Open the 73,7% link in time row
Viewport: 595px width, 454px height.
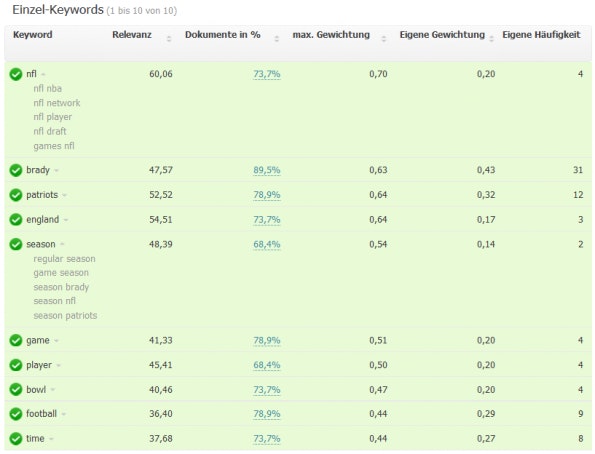coord(267,438)
